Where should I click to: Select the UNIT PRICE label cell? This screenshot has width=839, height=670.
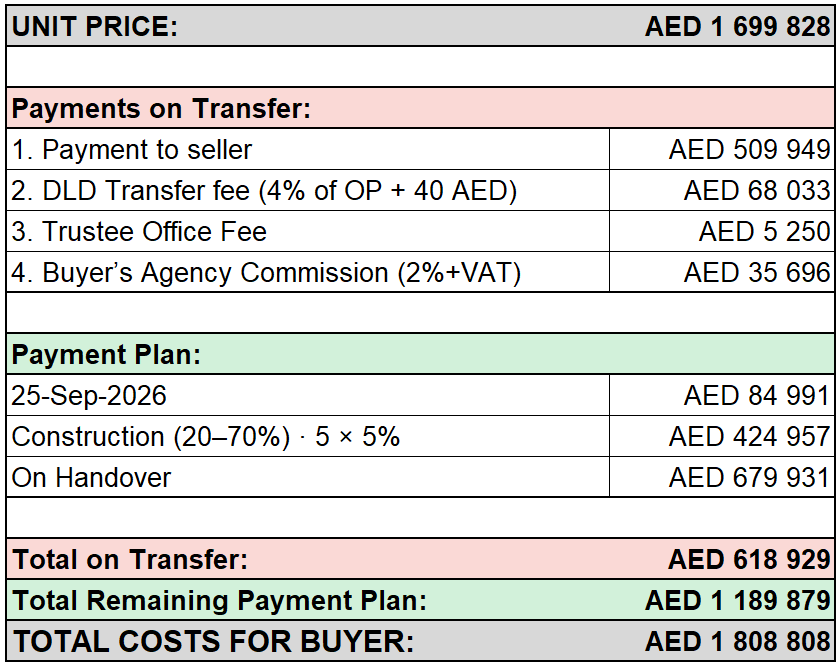click(x=95, y=26)
